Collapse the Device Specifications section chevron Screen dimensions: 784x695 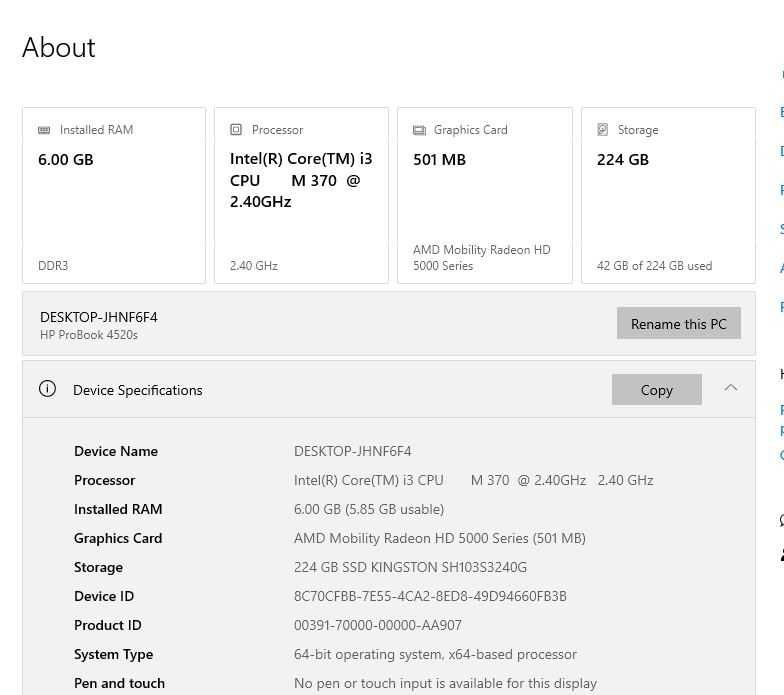click(x=731, y=388)
